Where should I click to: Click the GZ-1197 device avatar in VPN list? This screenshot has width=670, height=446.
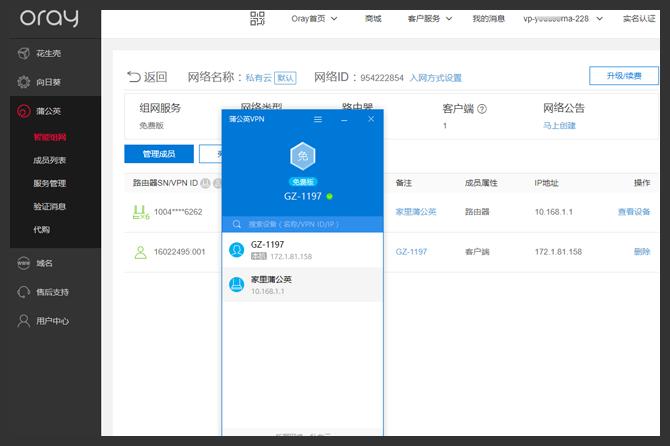pos(237,249)
